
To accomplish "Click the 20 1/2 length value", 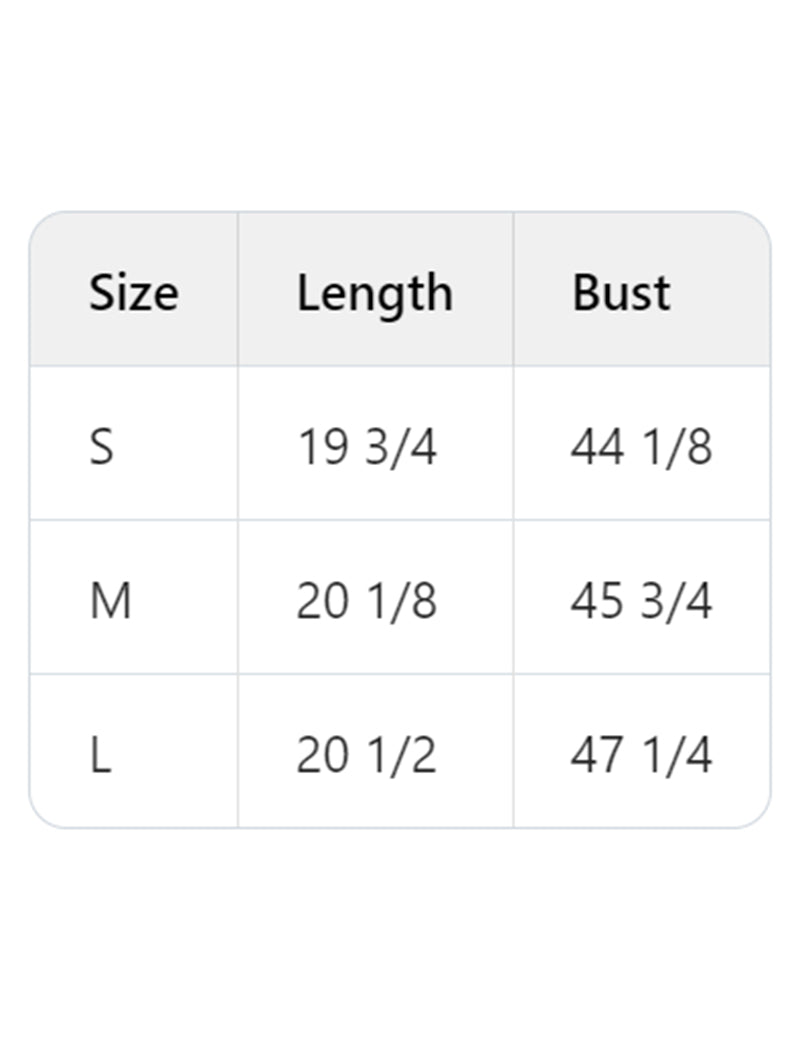I will coord(367,756).
